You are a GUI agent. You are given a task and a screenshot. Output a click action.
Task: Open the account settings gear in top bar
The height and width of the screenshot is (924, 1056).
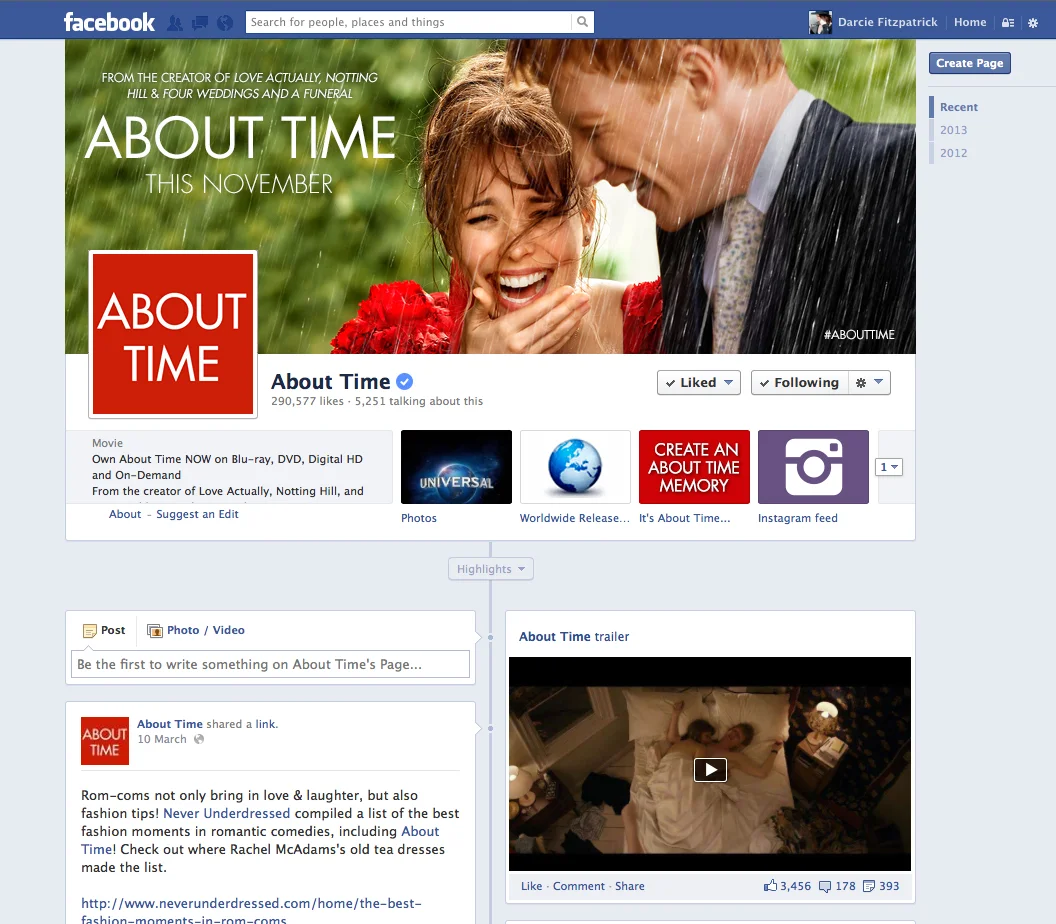[1033, 23]
